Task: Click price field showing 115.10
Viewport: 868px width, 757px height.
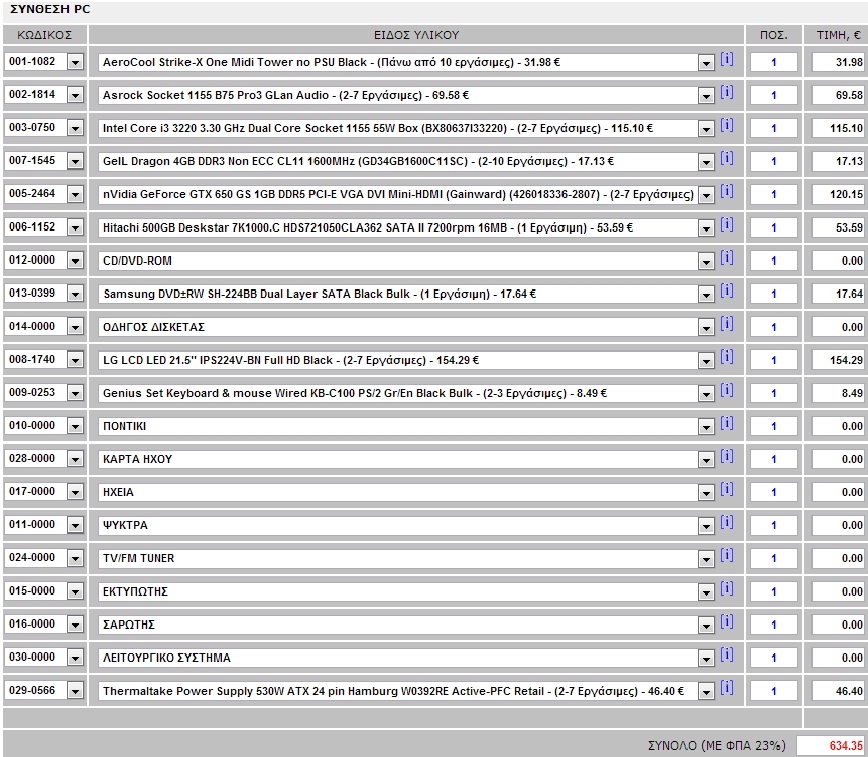Action: (x=839, y=128)
